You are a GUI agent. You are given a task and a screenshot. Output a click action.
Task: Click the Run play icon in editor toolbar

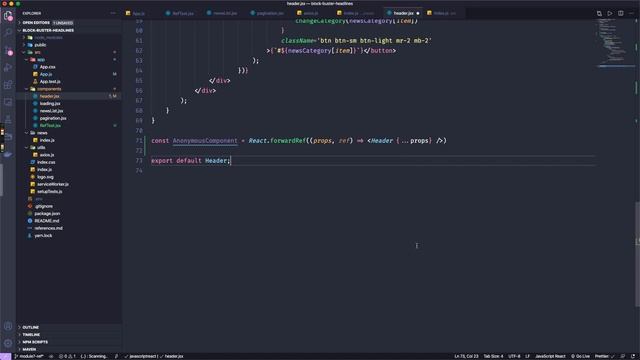click(x=610, y=13)
